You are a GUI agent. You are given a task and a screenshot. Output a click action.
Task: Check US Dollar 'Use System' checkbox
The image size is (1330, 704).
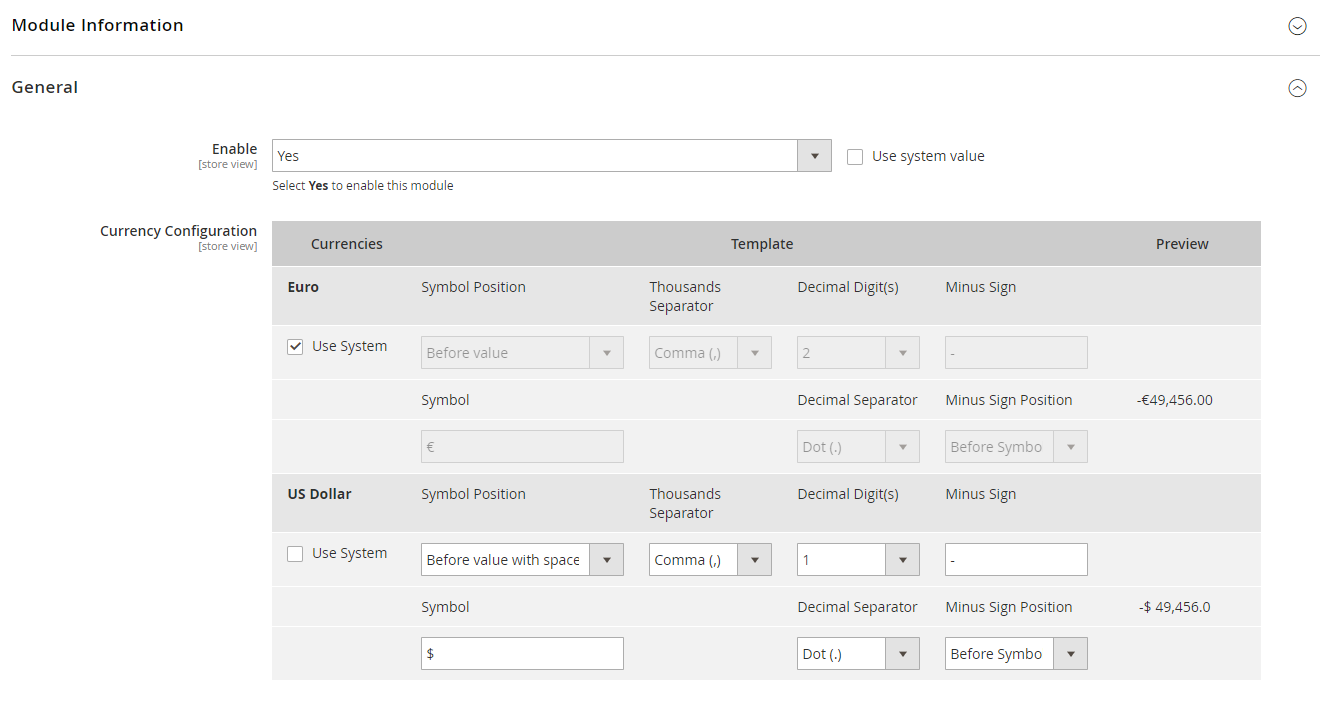tap(295, 554)
